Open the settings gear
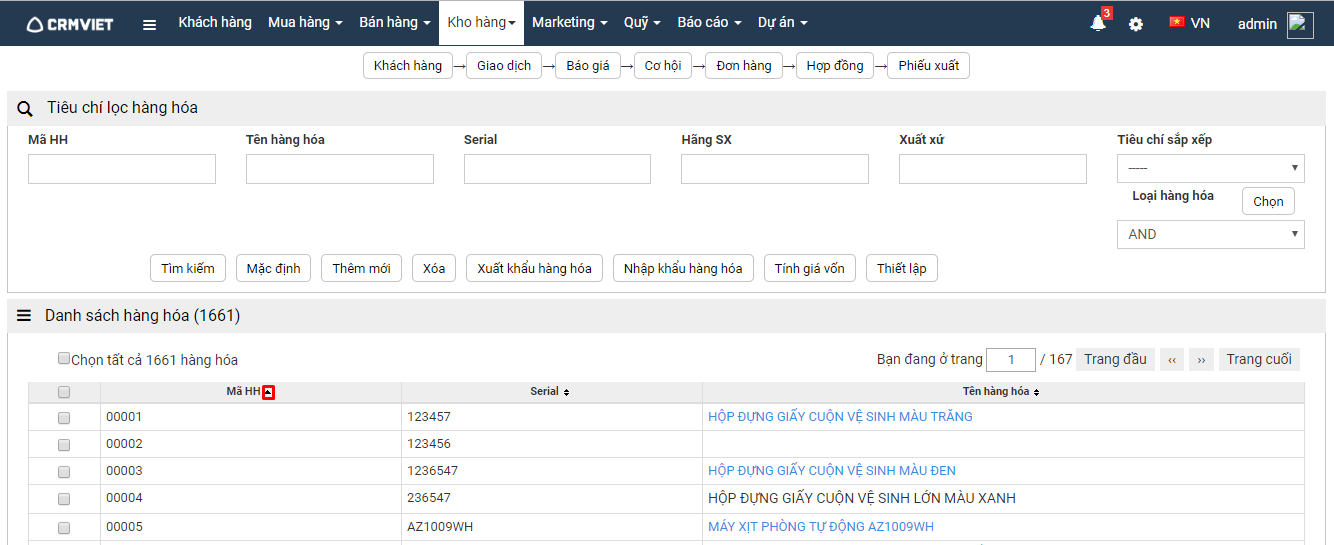 [1136, 24]
